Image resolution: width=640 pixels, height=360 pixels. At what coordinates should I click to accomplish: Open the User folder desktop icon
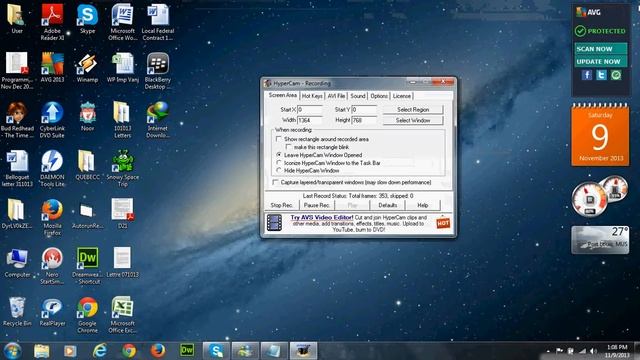[x=16, y=18]
